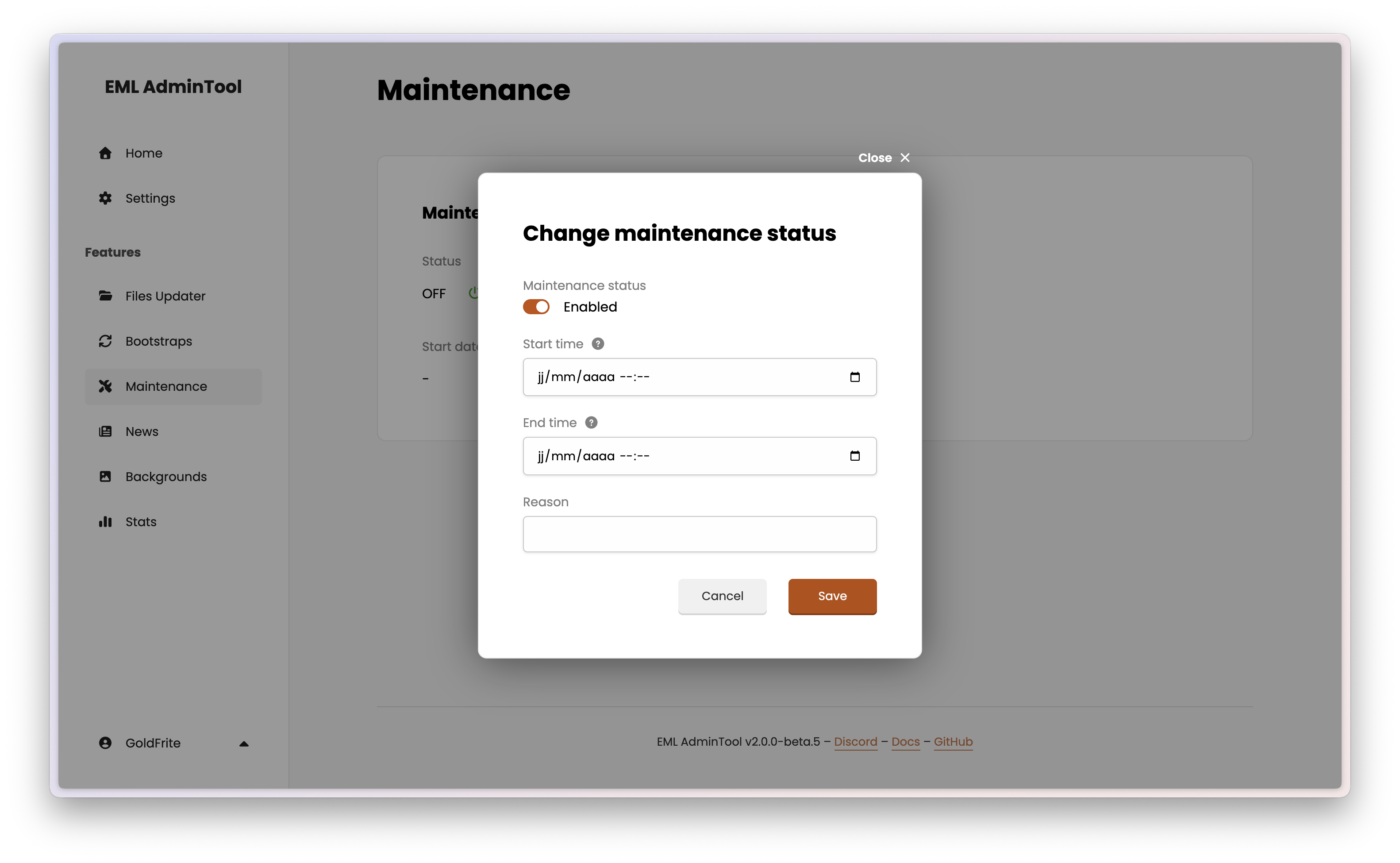The height and width of the screenshot is (863, 1400).
Task: Select the Settings gear icon
Action: point(106,198)
